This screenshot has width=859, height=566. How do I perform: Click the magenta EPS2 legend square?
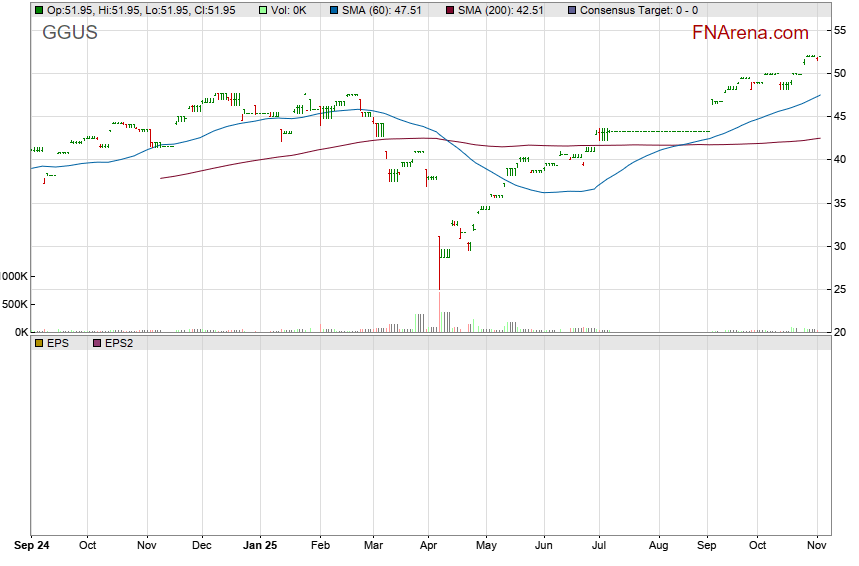click(x=97, y=342)
